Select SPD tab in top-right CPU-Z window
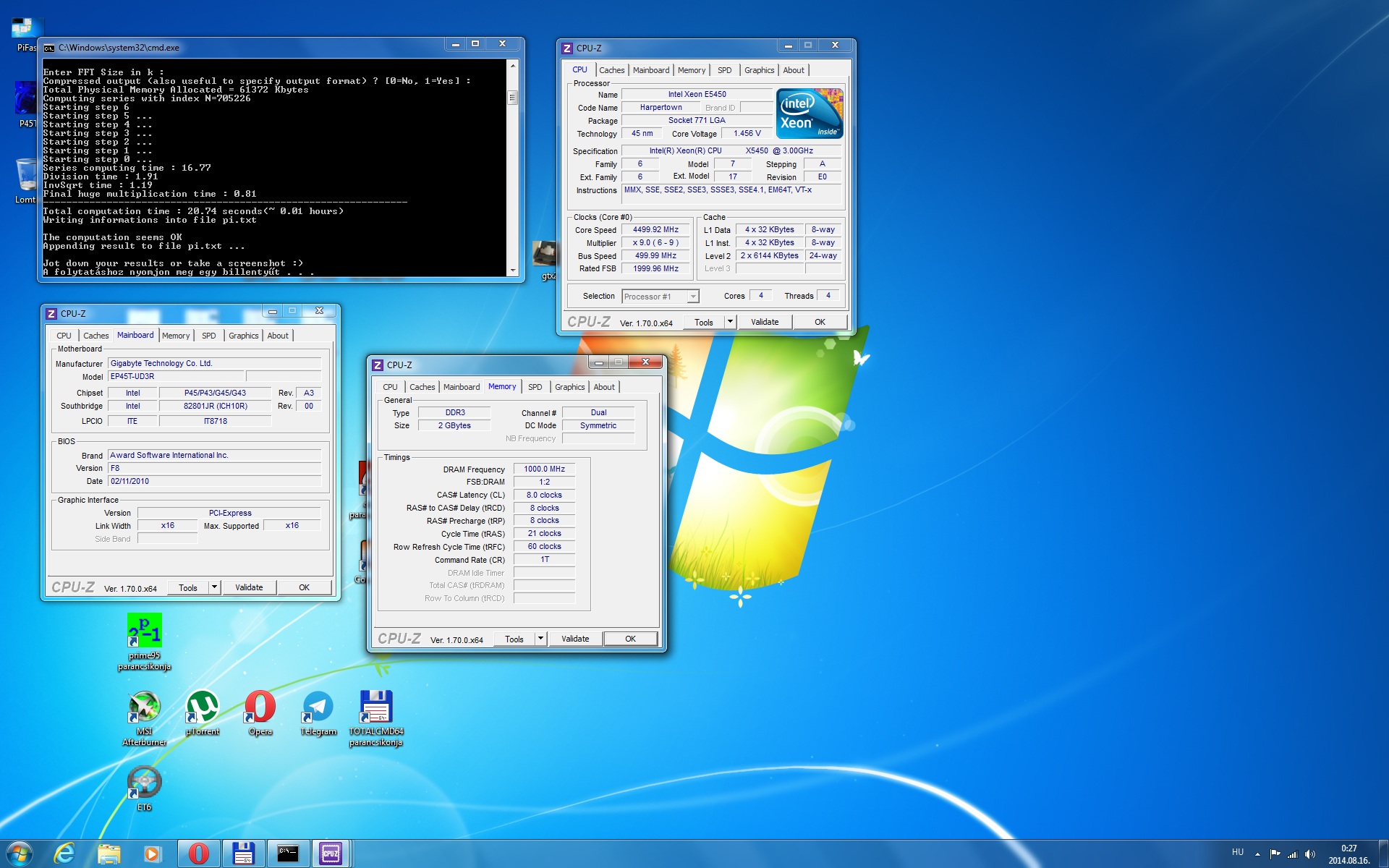Screen dimensions: 1389x868 [x=725, y=70]
